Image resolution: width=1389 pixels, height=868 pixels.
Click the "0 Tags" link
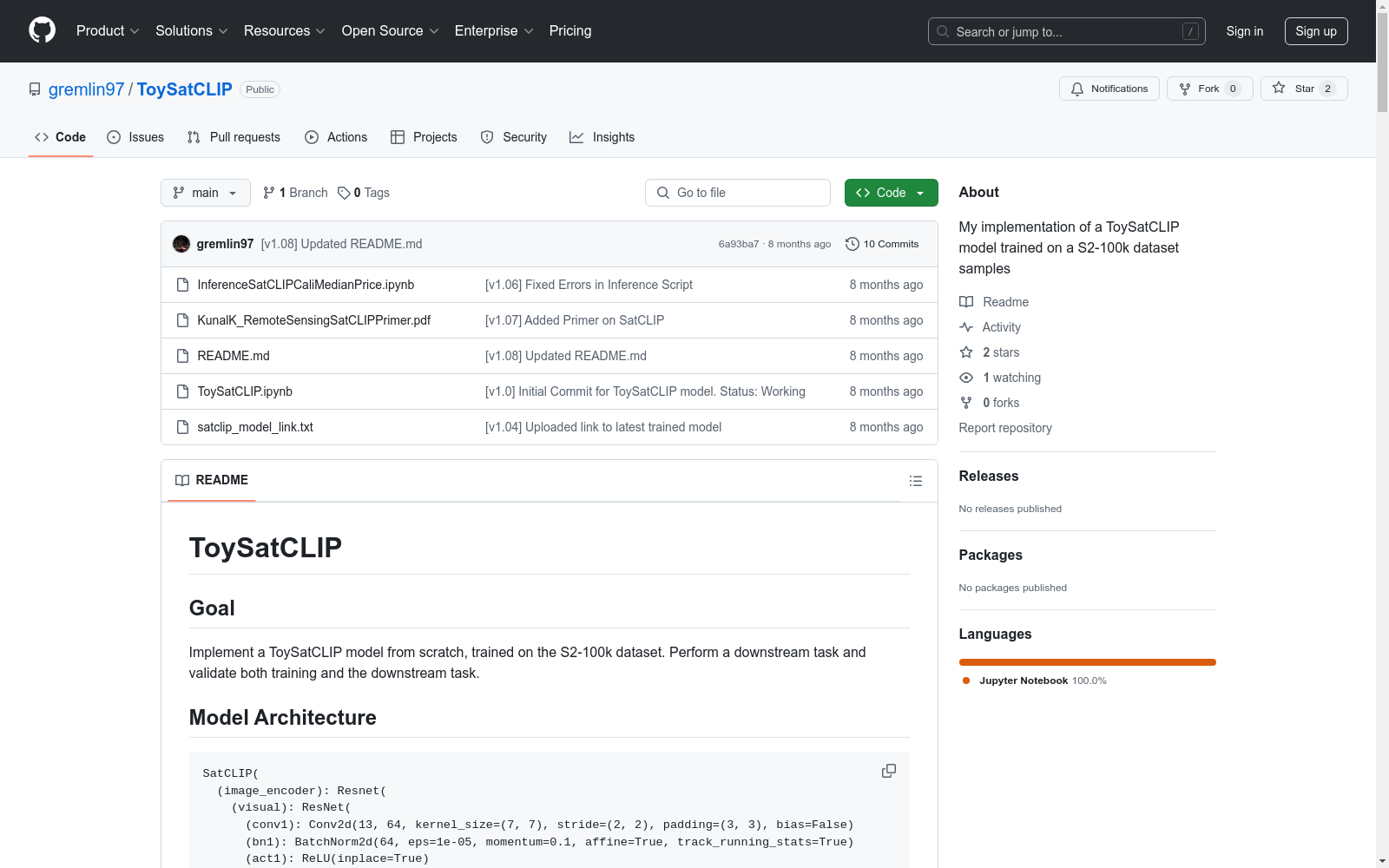364,193
